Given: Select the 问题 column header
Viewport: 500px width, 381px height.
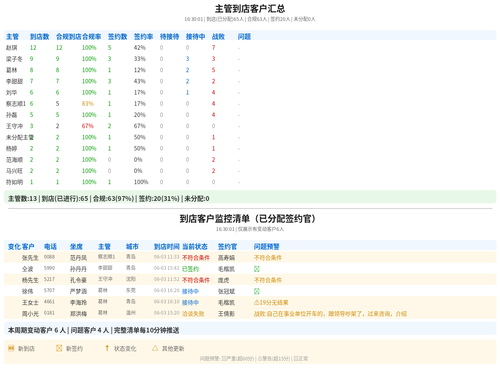Looking at the screenshot, I should click(244, 36).
